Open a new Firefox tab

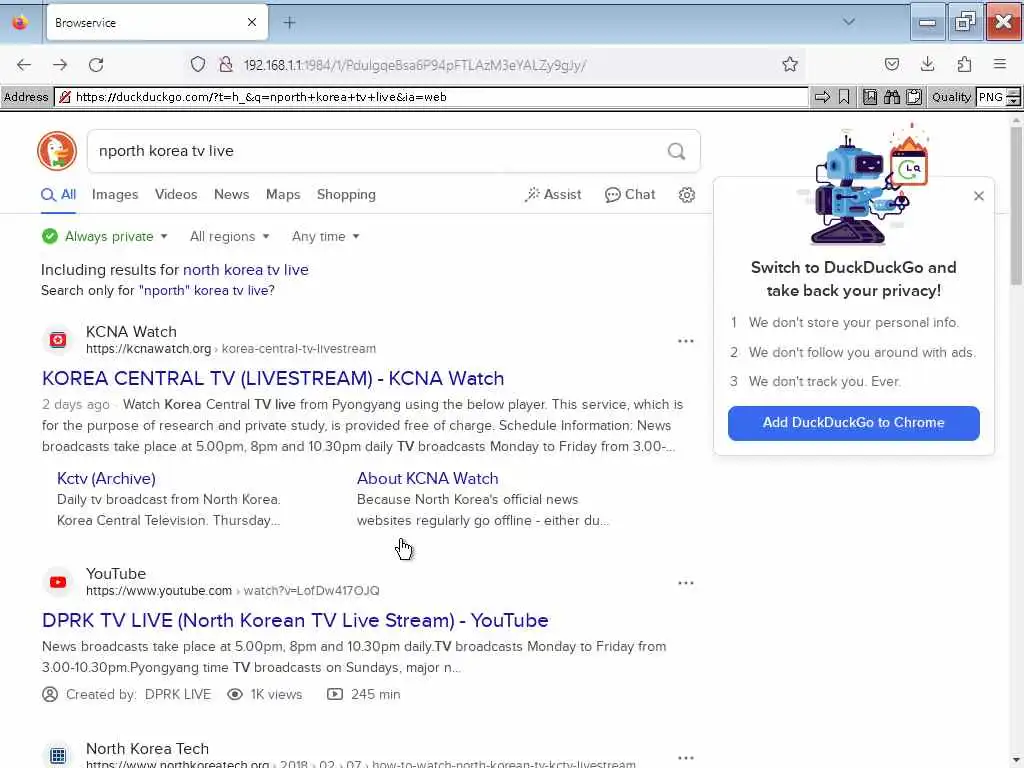(289, 23)
